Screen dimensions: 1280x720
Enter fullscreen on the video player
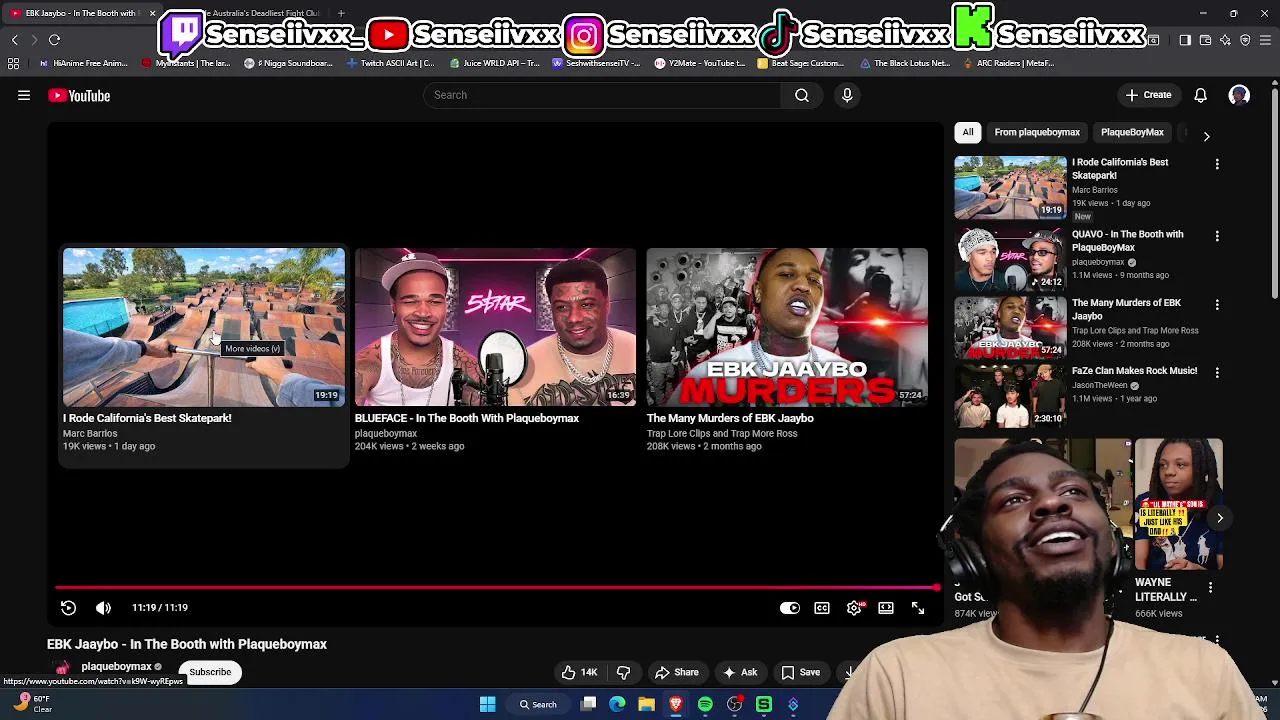(x=918, y=608)
